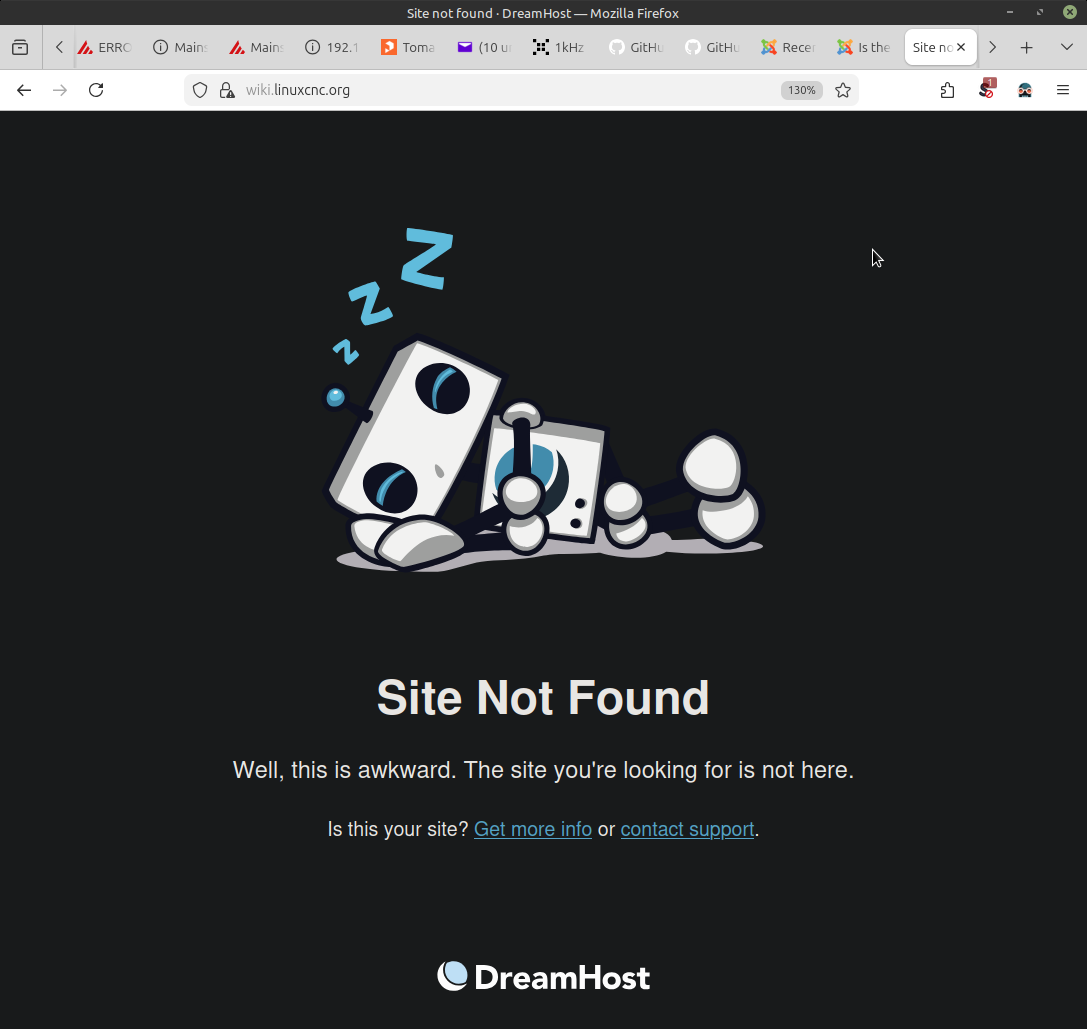
Task: Close the Site not found tab
Action: click(961, 47)
